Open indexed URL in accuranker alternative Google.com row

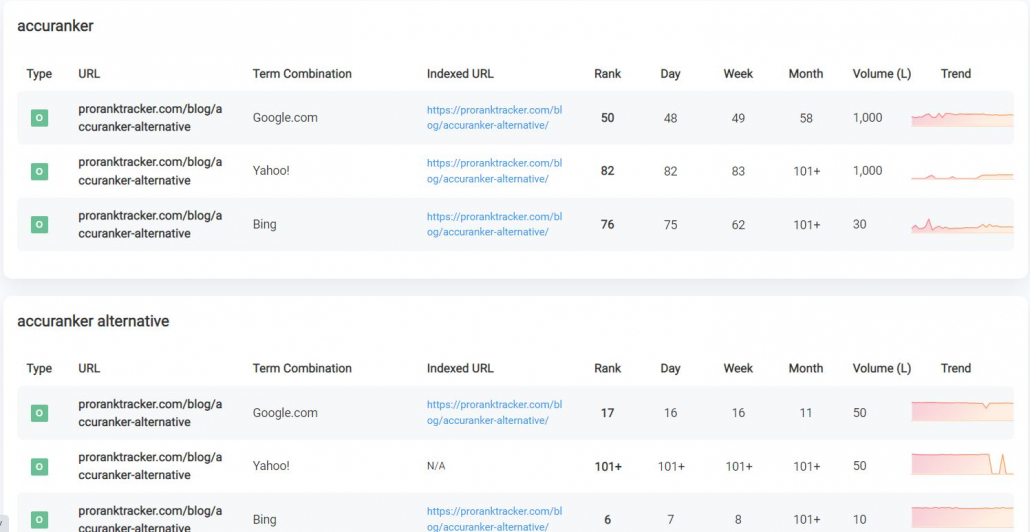494,412
